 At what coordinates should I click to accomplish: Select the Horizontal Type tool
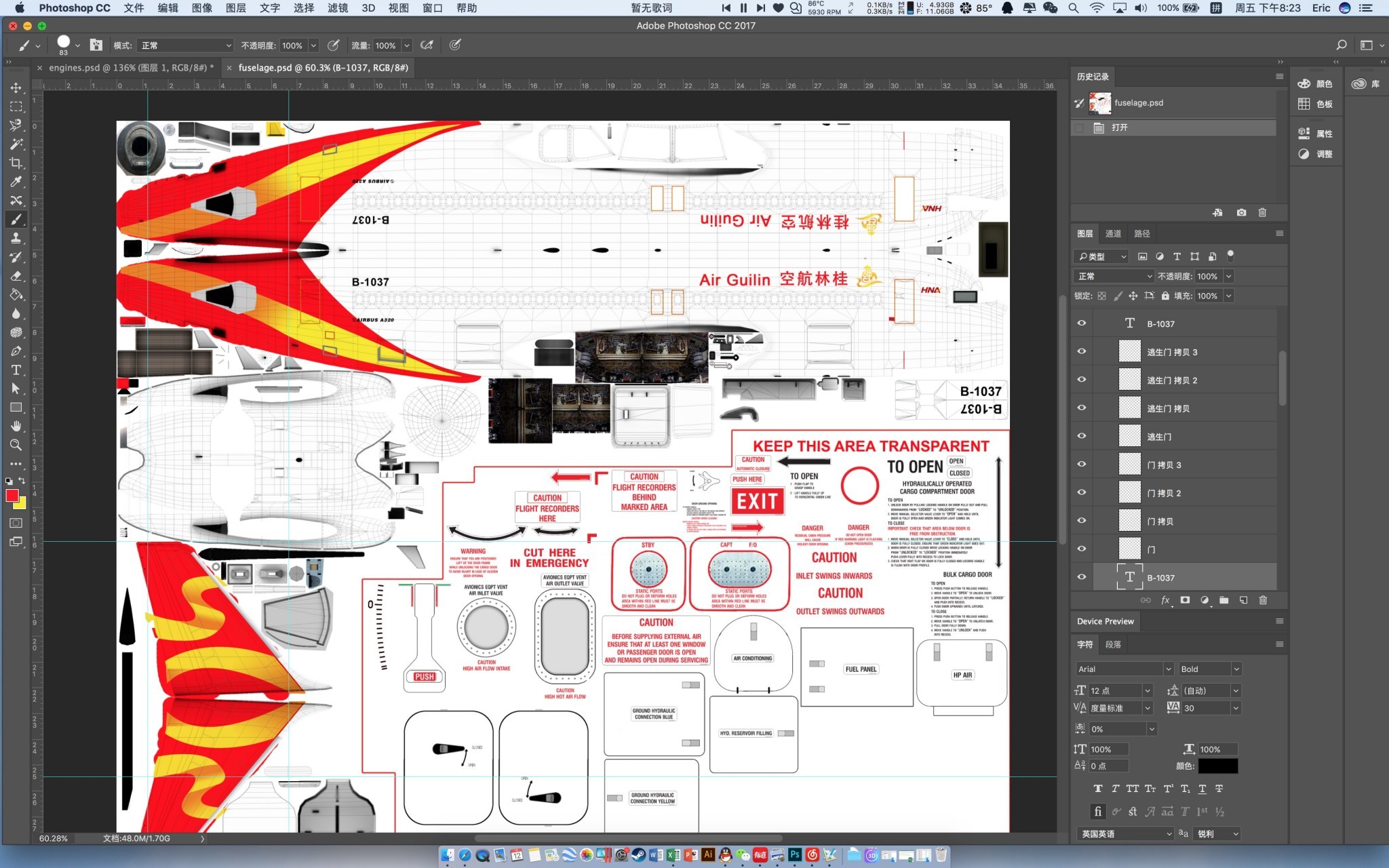(16, 370)
